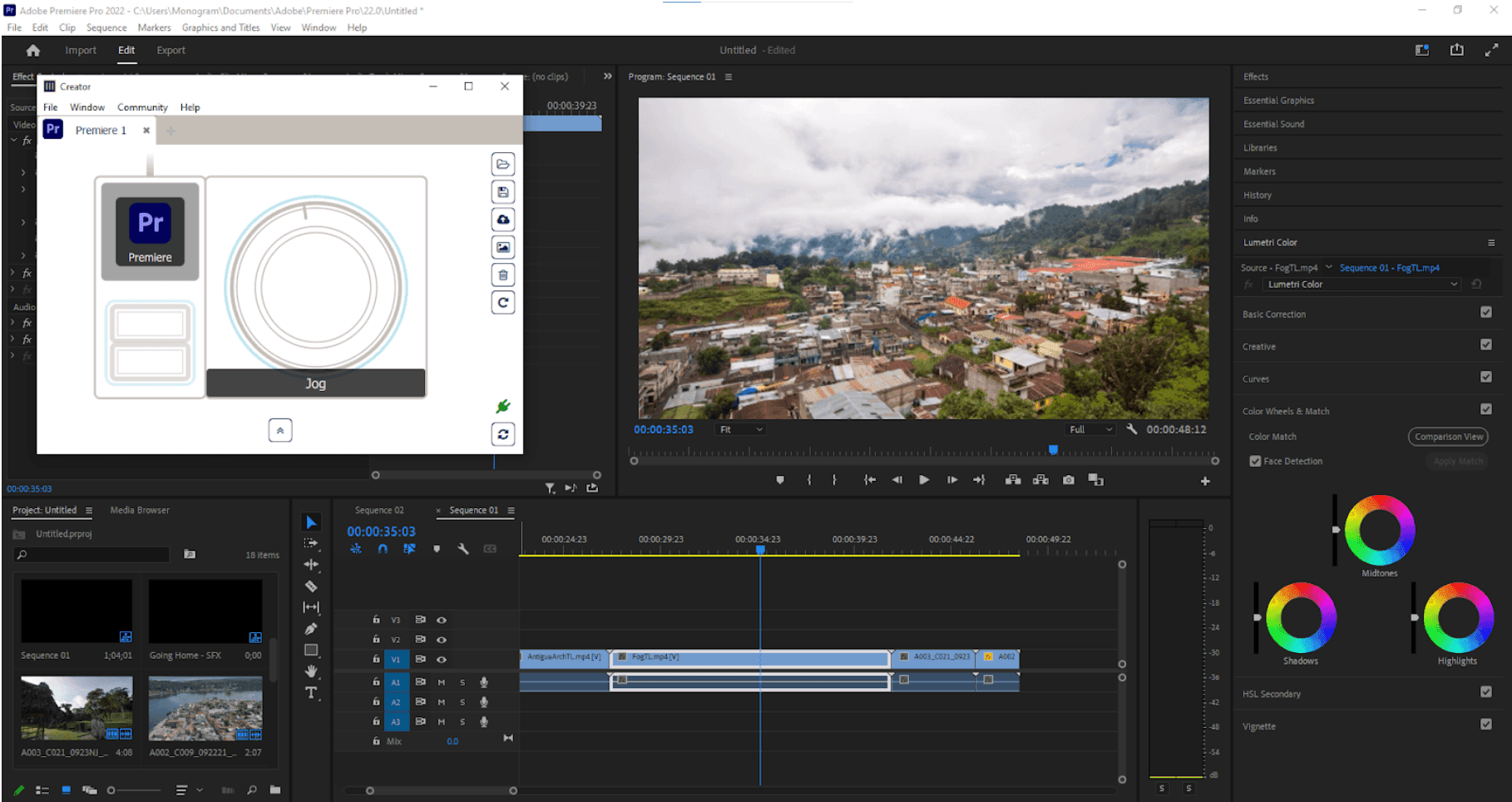Mute audio track A1
The width and height of the screenshot is (1512, 802).
(x=442, y=682)
